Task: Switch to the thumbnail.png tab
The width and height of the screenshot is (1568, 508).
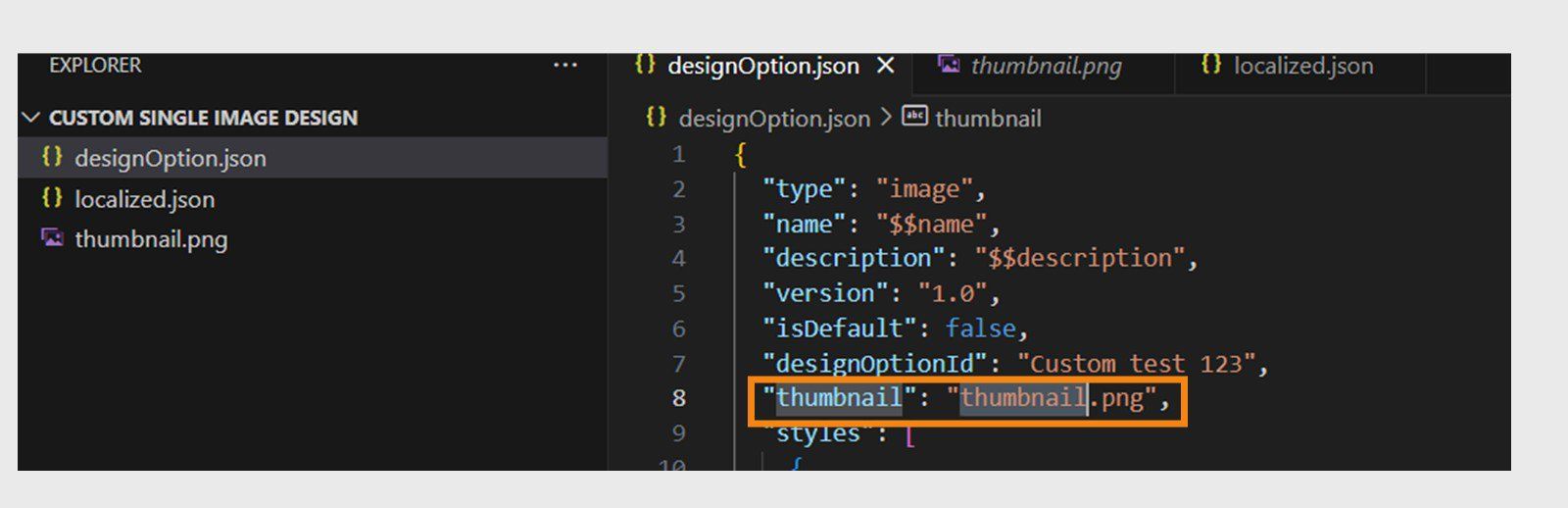Action: point(1046,66)
